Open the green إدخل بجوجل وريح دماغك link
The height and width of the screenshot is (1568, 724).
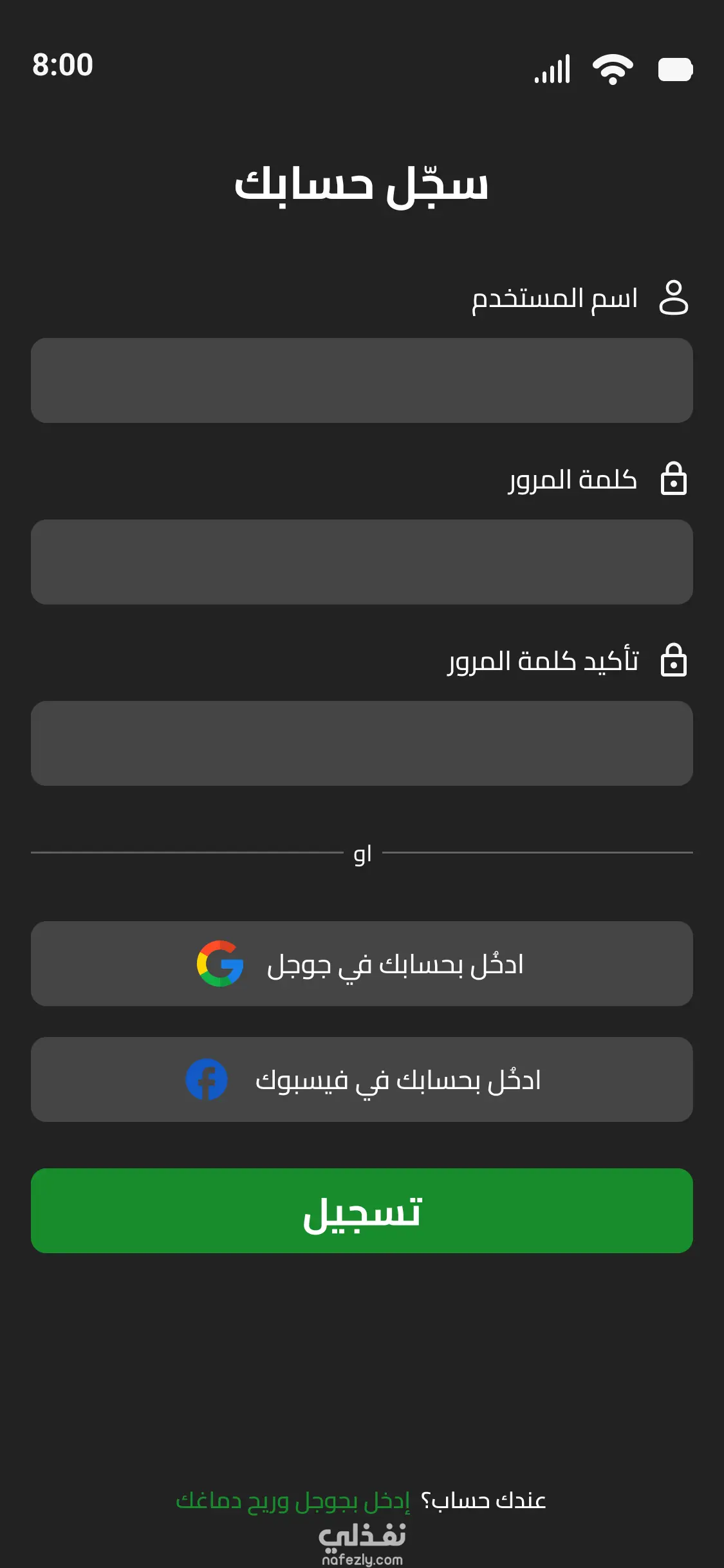pos(293,1500)
